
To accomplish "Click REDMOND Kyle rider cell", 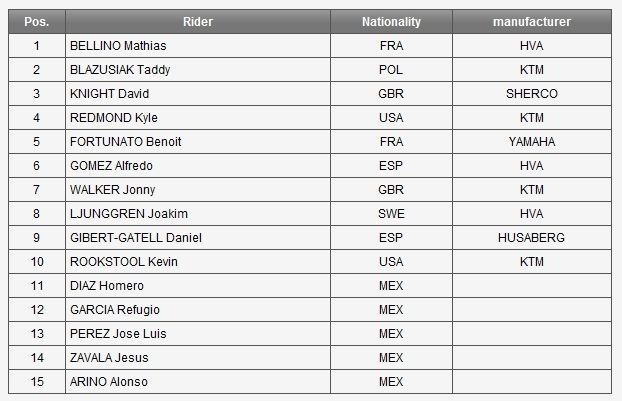I will [114, 118].
